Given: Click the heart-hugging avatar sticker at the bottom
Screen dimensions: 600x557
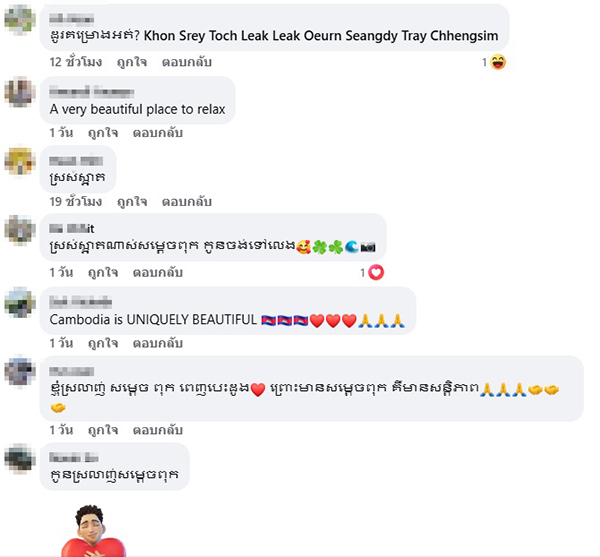Looking at the screenshot, I should coord(93,530).
